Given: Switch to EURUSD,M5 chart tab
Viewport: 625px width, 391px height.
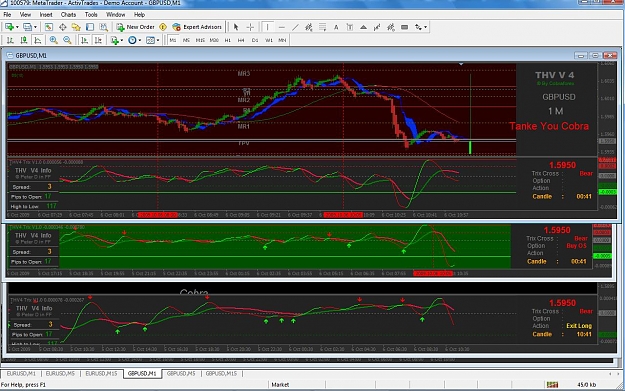Looking at the screenshot, I should (60, 374).
